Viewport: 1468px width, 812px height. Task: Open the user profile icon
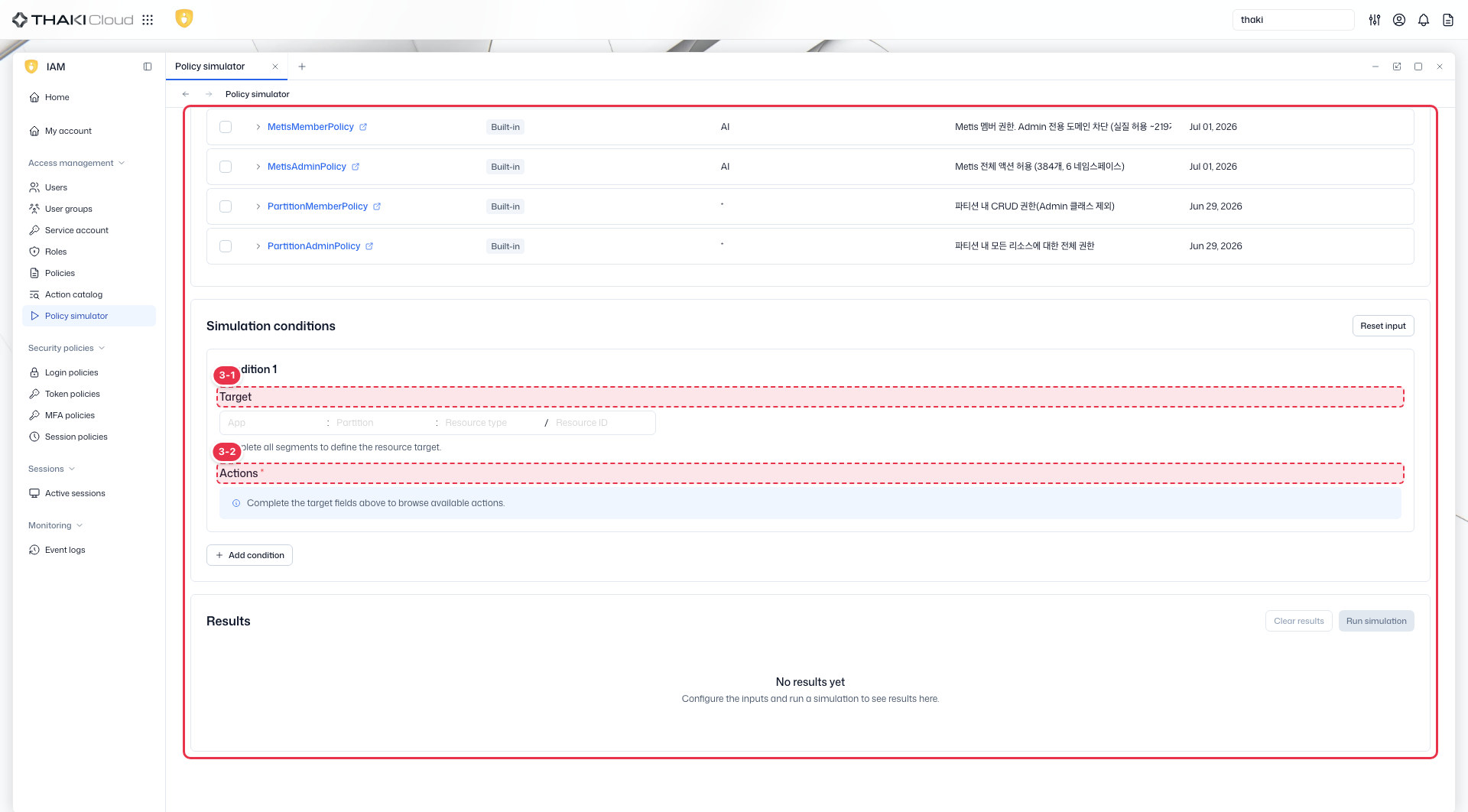click(1399, 20)
